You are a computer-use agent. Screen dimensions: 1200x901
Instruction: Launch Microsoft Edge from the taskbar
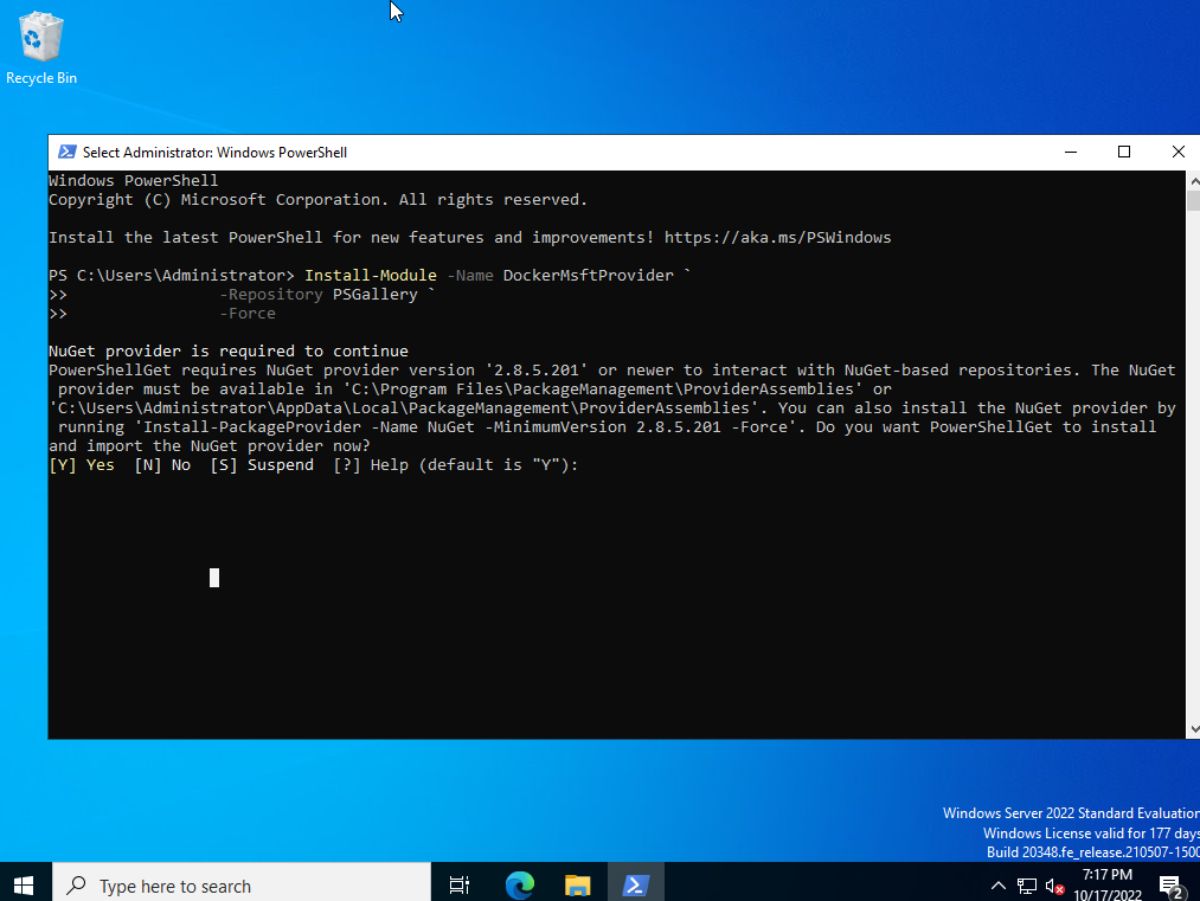coord(518,885)
